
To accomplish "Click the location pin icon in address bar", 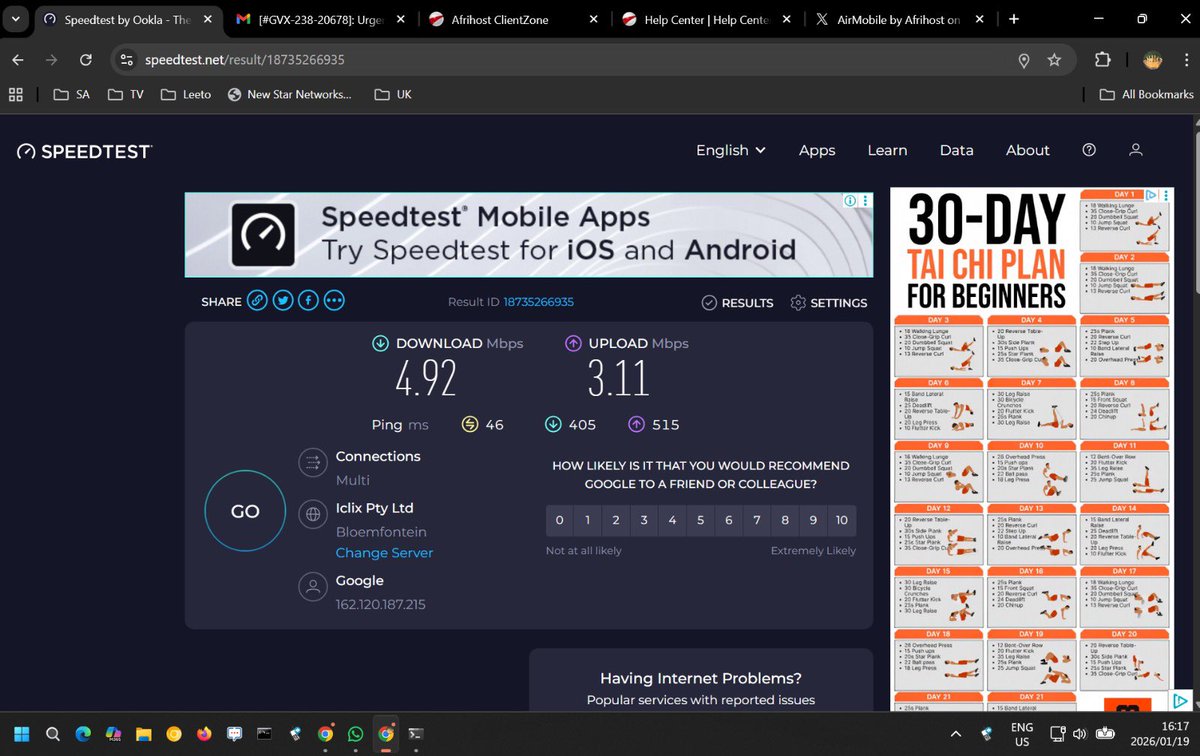I will 1023,60.
